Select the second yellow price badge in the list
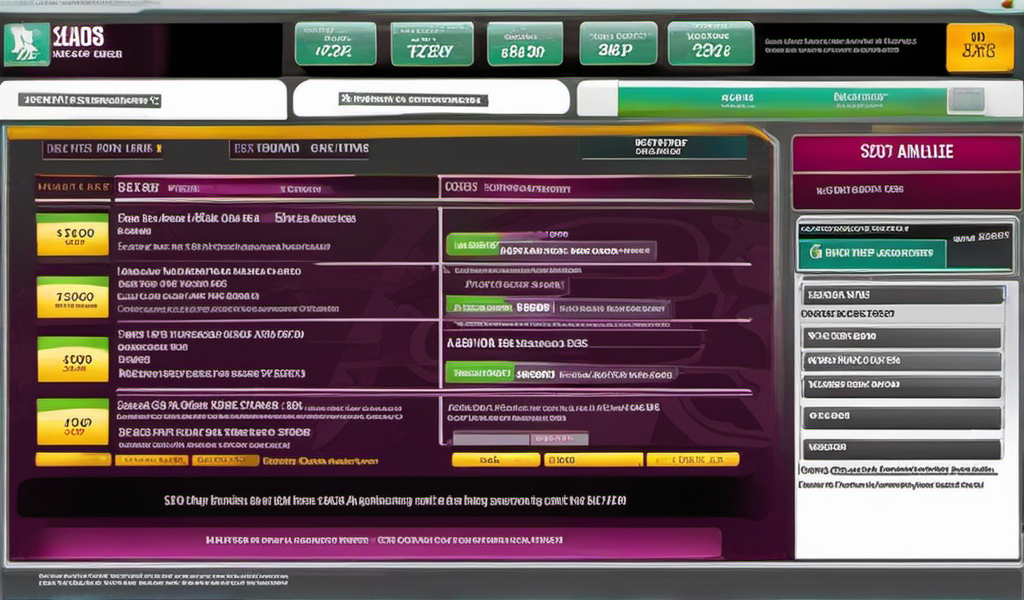The height and width of the screenshot is (600, 1024). pyautogui.click(x=72, y=297)
